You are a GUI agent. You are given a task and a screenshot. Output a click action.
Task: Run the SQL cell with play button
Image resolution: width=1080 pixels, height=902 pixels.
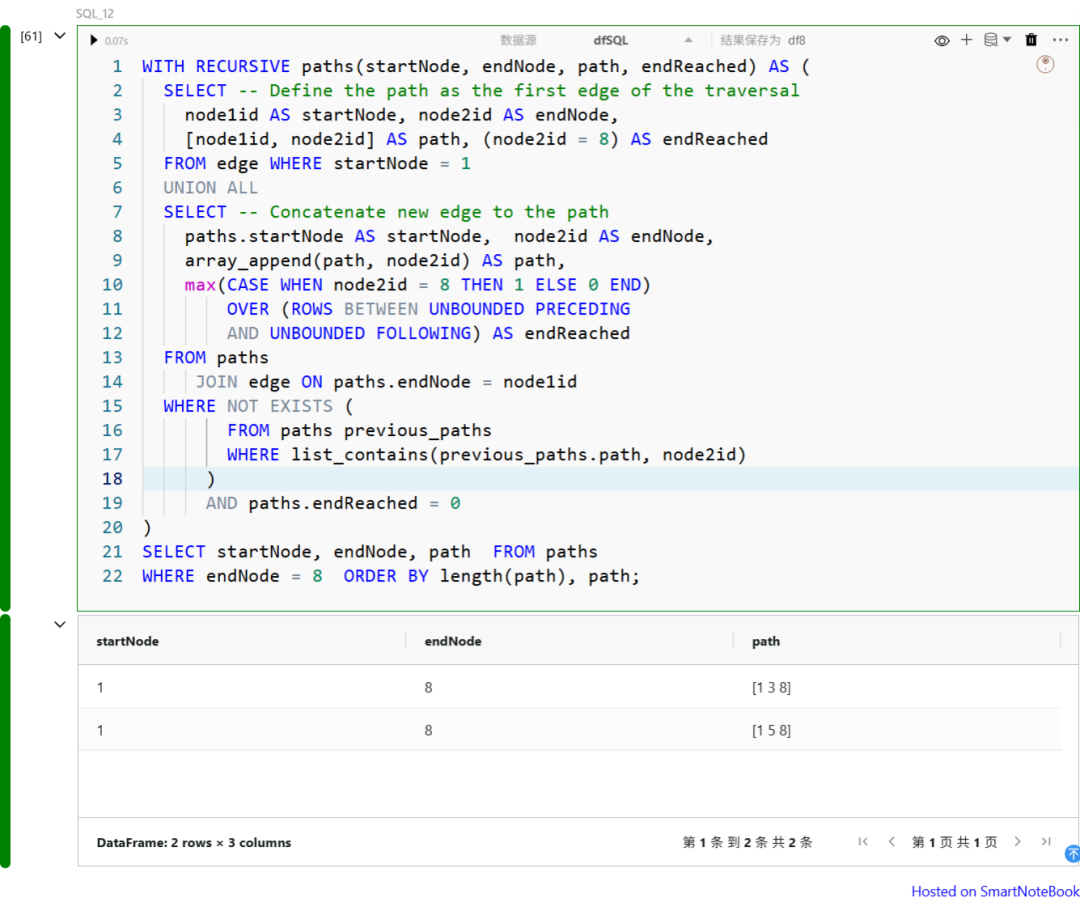(x=94, y=40)
